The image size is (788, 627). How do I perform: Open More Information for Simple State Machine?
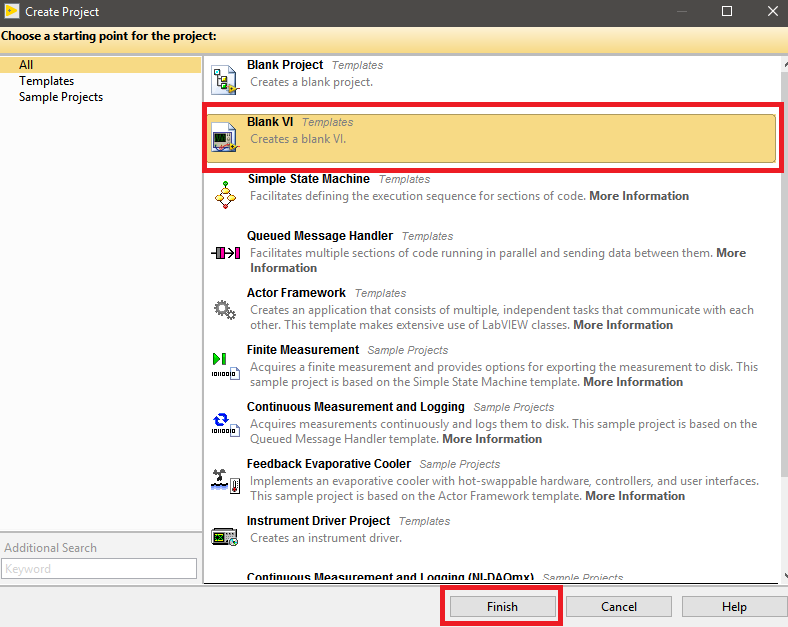[x=639, y=196]
